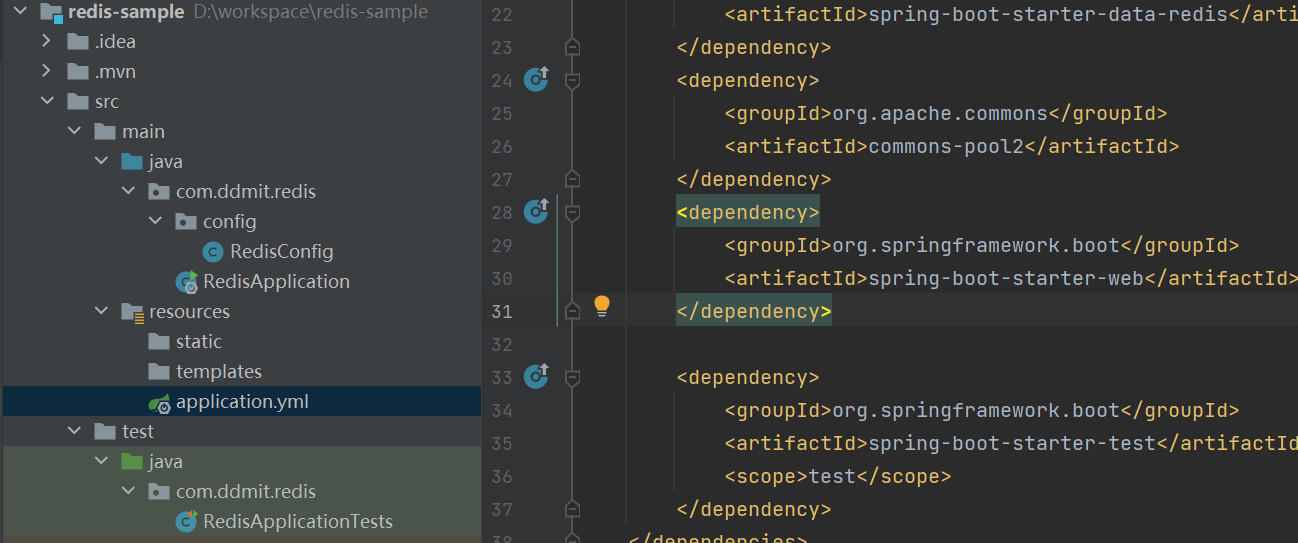Collapse the main folder

click(x=73, y=132)
